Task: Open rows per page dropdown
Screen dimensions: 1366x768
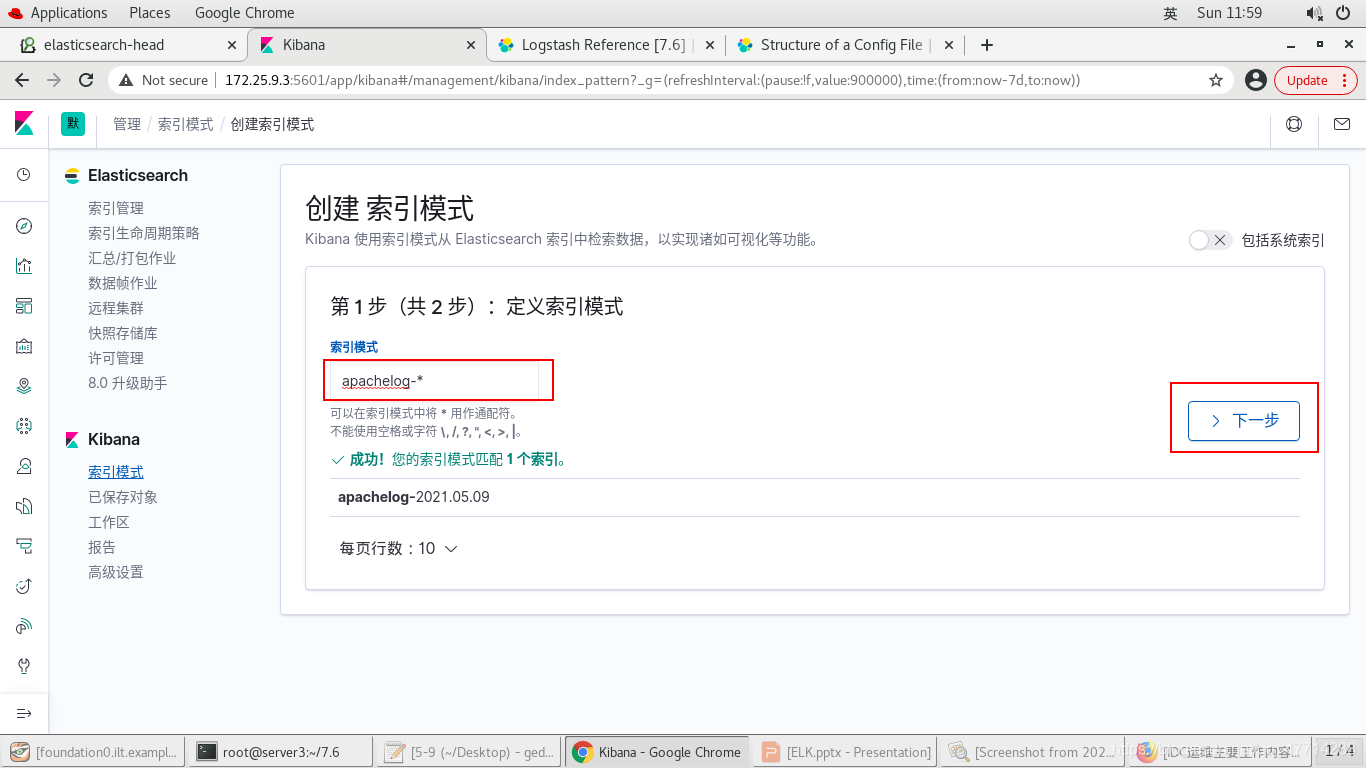Action: click(x=398, y=548)
